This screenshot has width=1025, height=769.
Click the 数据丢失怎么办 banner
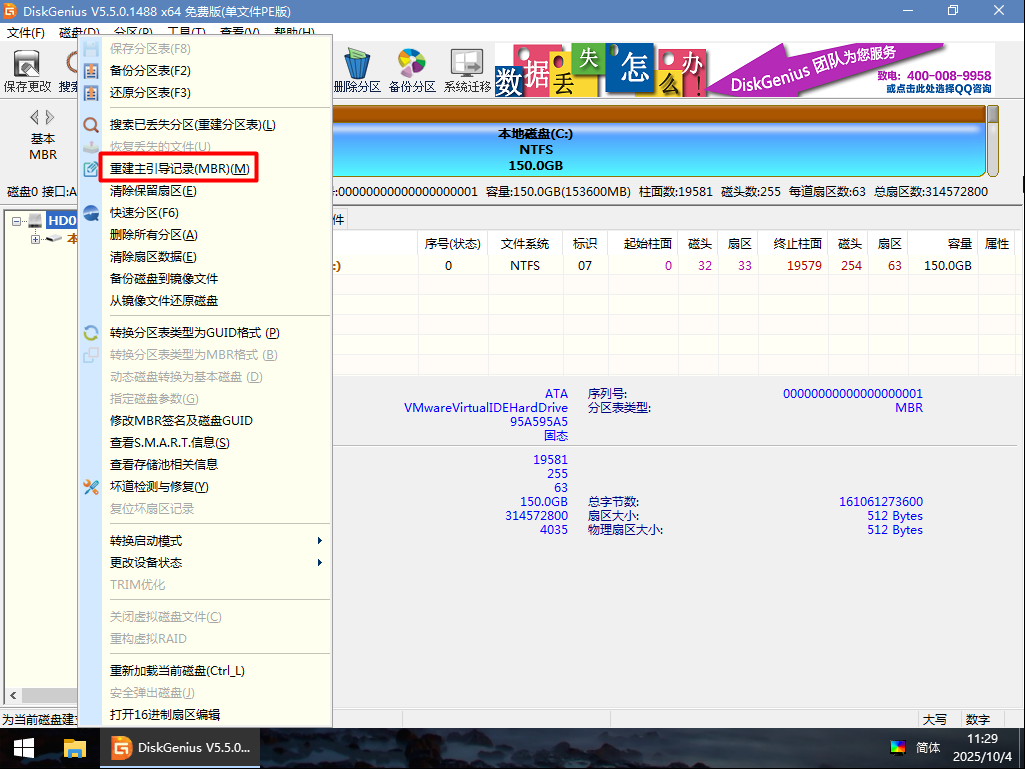point(601,70)
